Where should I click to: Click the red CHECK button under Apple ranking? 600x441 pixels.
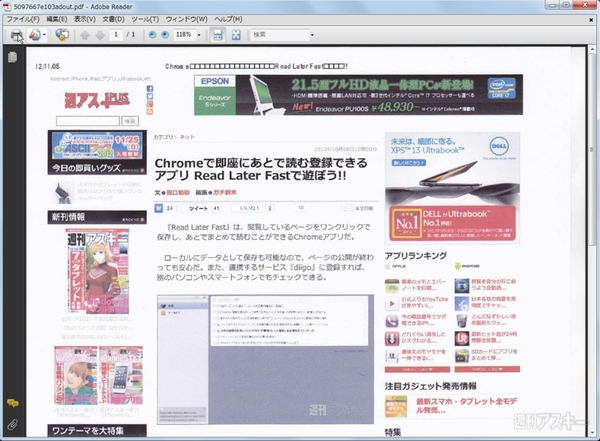coord(417,369)
